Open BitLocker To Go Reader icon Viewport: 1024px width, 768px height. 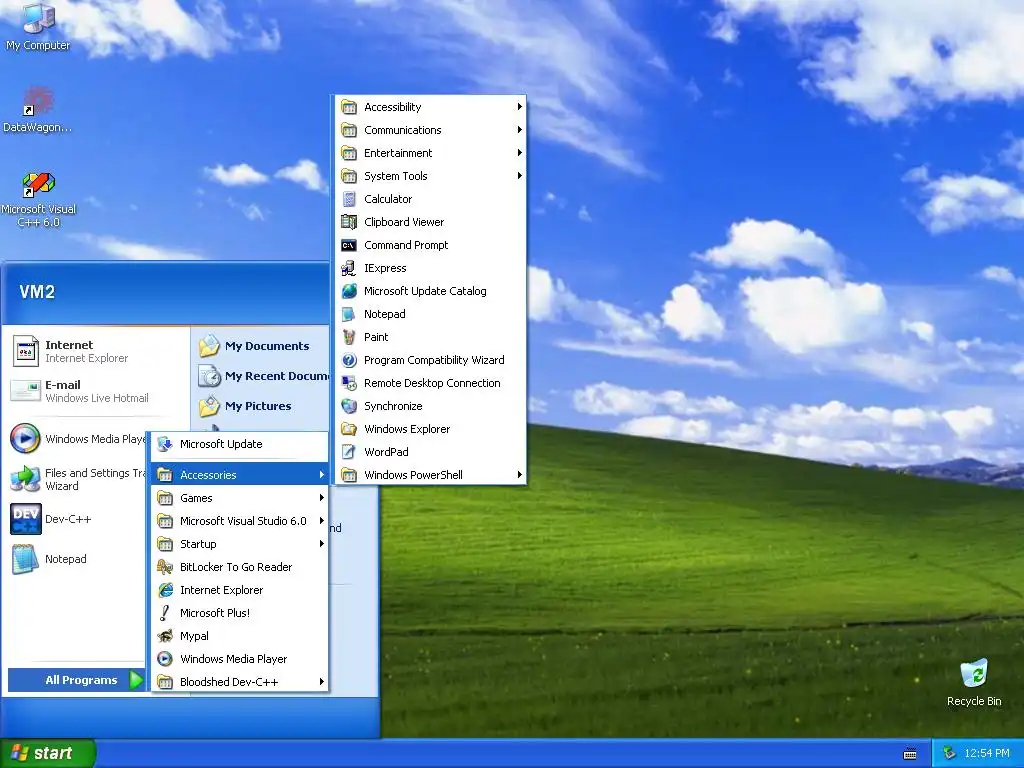click(x=165, y=567)
